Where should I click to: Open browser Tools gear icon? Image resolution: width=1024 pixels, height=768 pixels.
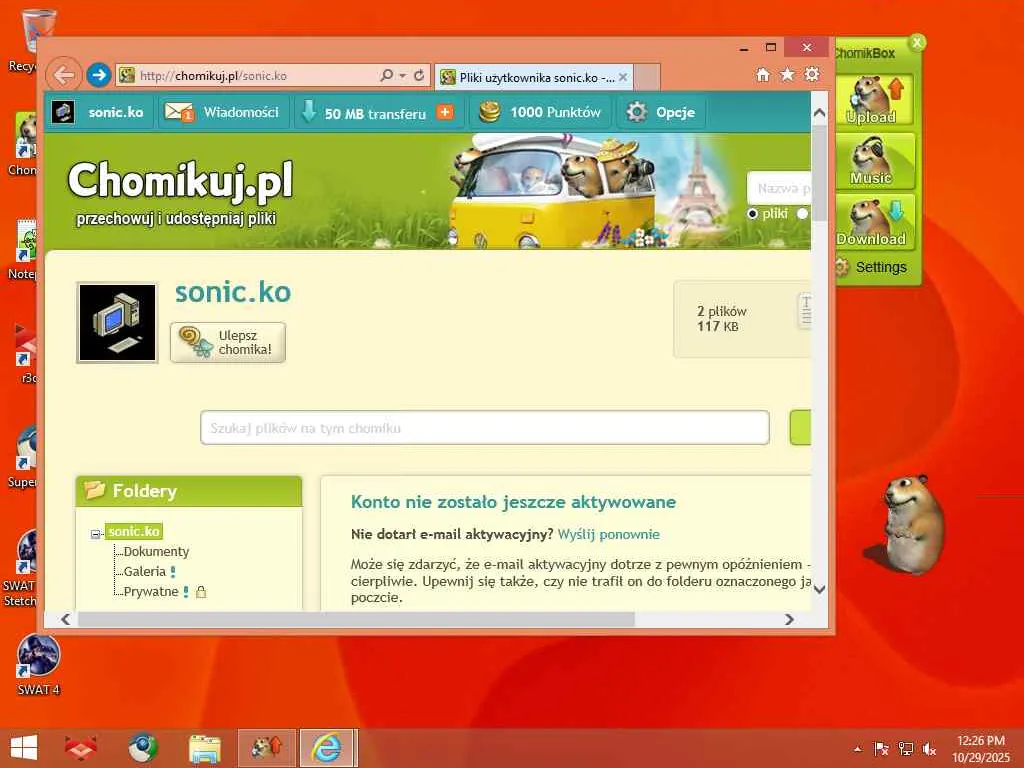click(x=812, y=74)
